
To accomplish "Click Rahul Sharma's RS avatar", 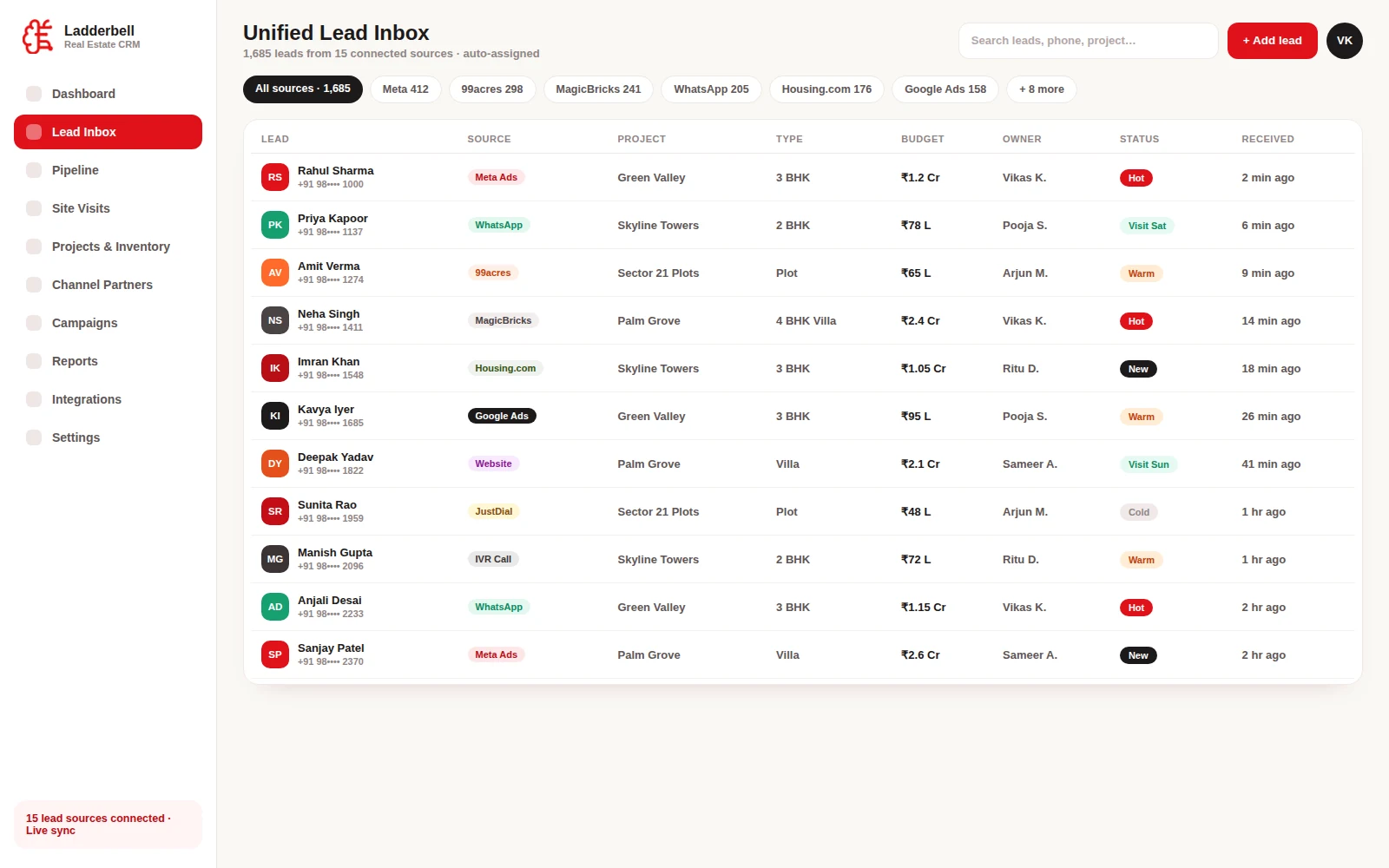I will [x=275, y=177].
